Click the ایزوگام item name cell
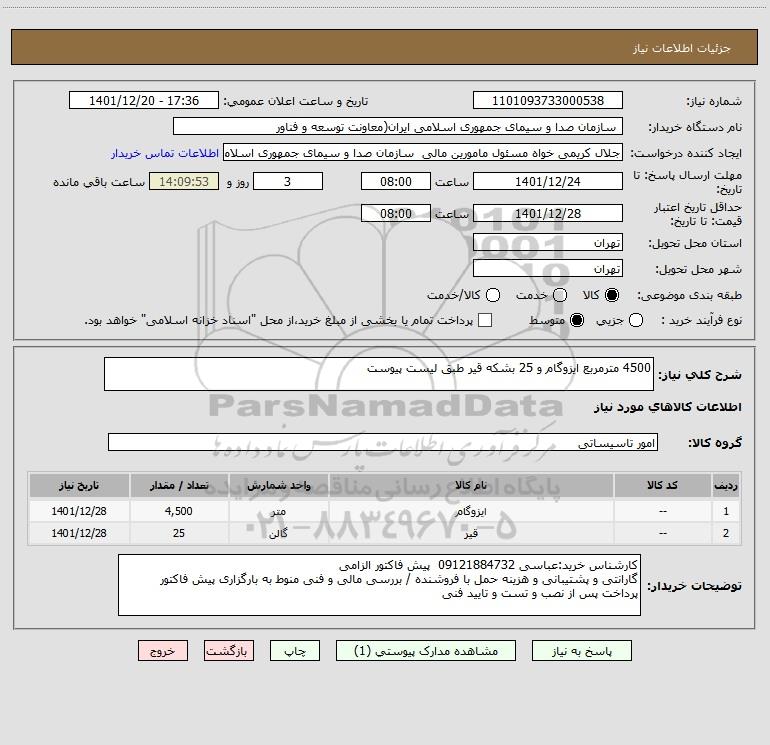 [x=471, y=511]
